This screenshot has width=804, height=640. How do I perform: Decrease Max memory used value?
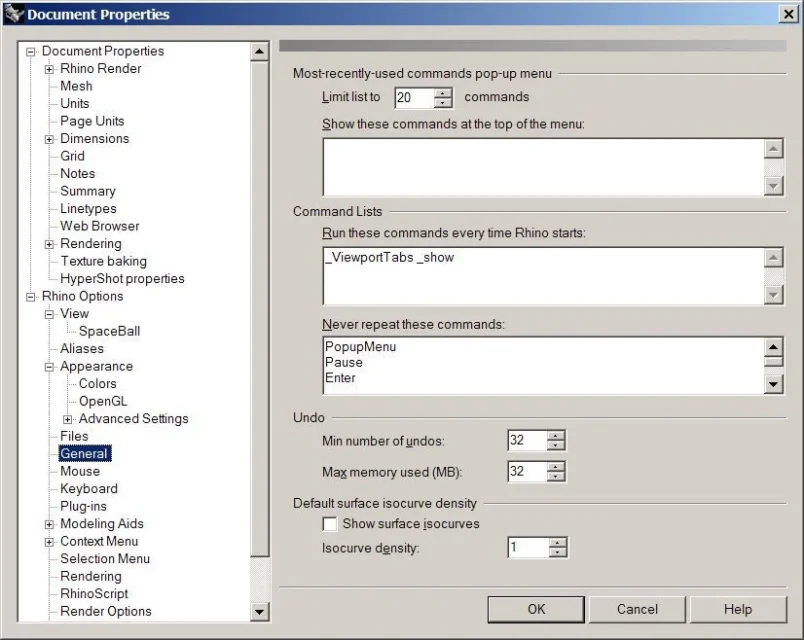pyautogui.click(x=556, y=476)
